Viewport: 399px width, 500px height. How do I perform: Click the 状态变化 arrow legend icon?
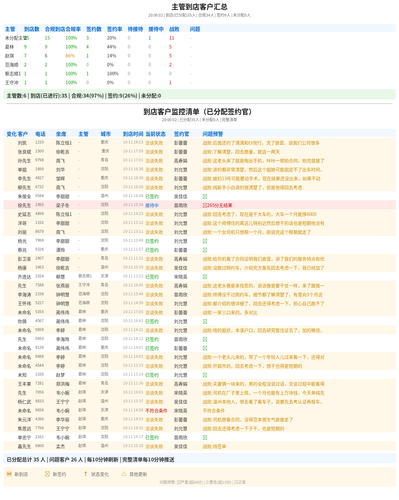pyautogui.click(x=86, y=474)
